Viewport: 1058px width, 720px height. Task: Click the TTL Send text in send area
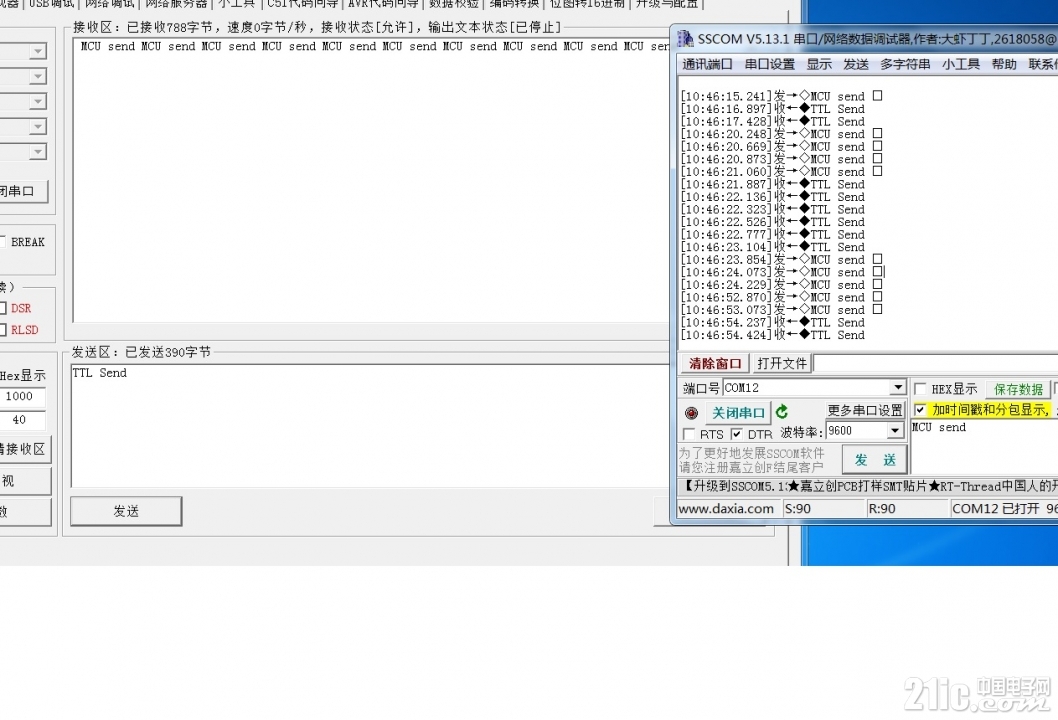[99, 372]
